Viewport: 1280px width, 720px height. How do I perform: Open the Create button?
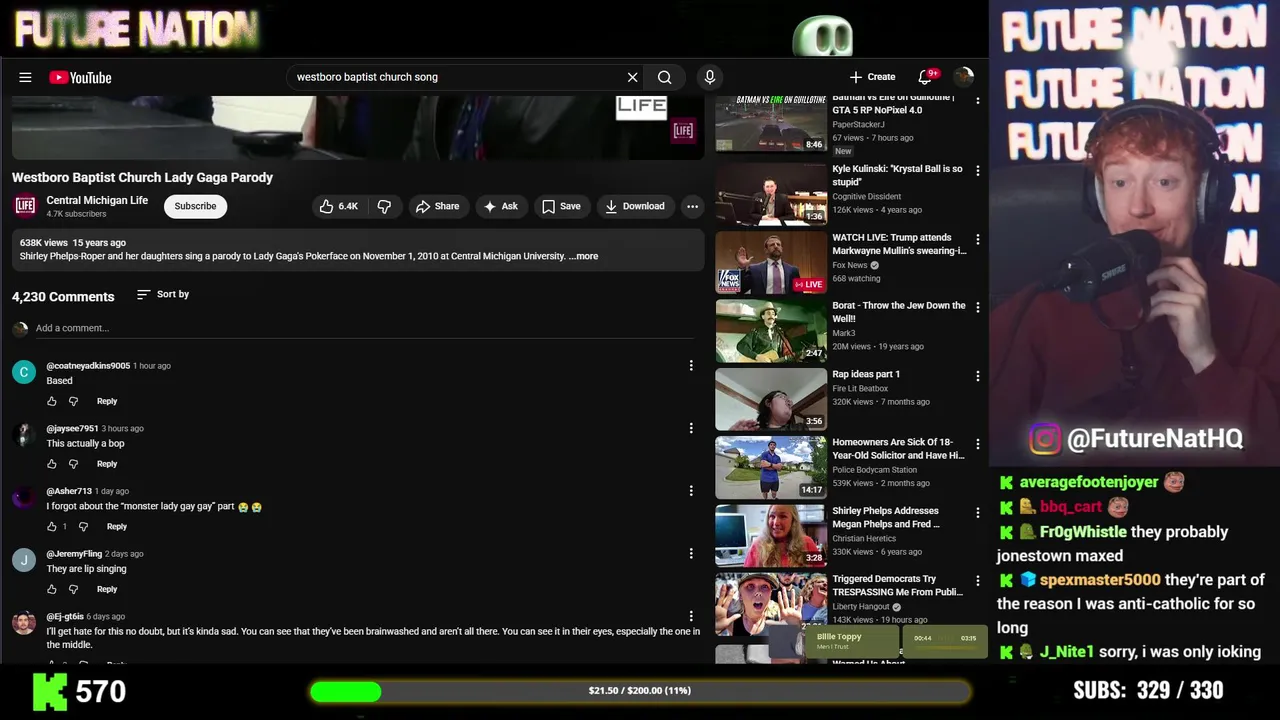(x=872, y=77)
